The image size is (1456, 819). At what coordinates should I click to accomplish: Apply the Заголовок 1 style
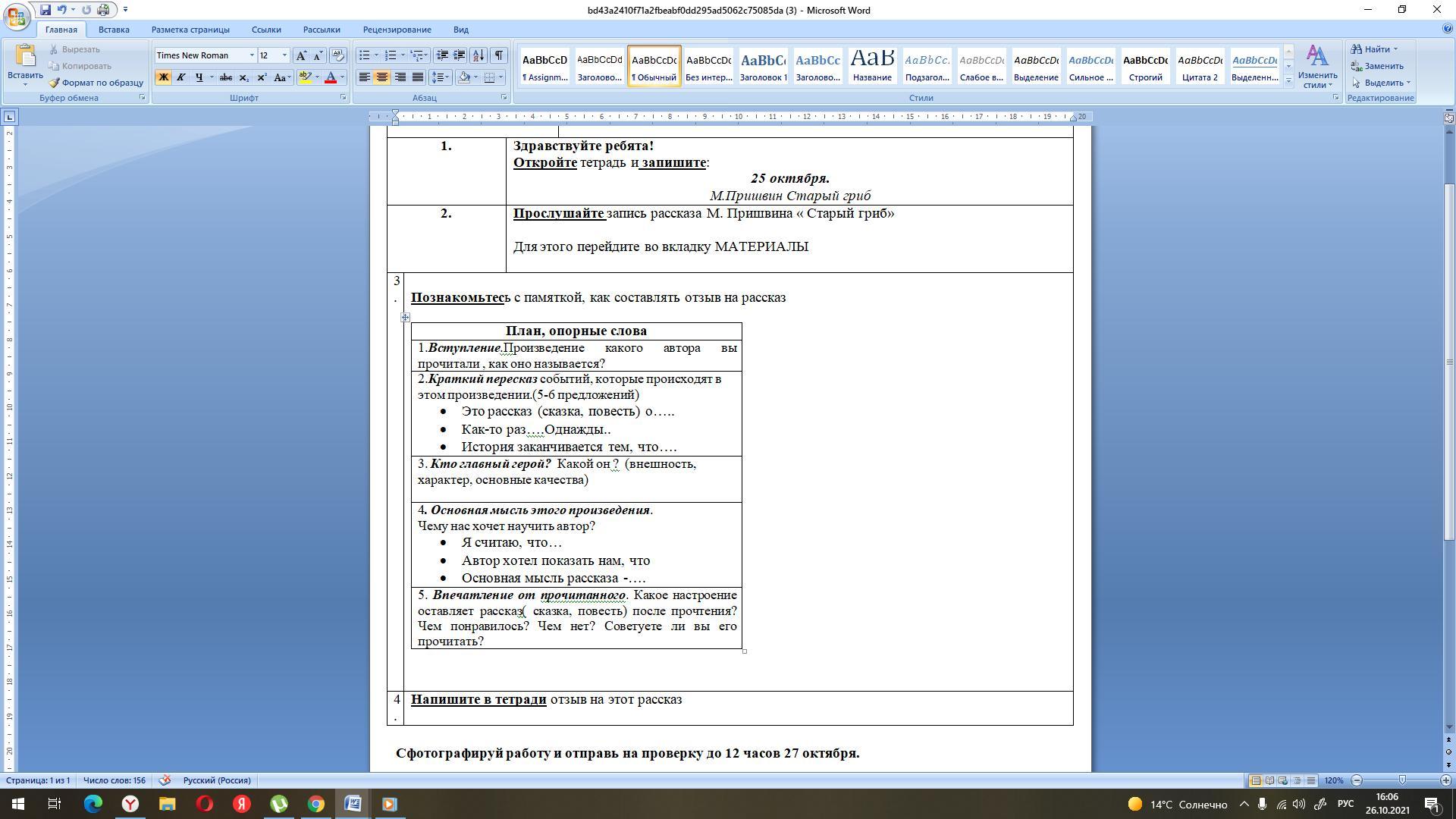pyautogui.click(x=763, y=66)
